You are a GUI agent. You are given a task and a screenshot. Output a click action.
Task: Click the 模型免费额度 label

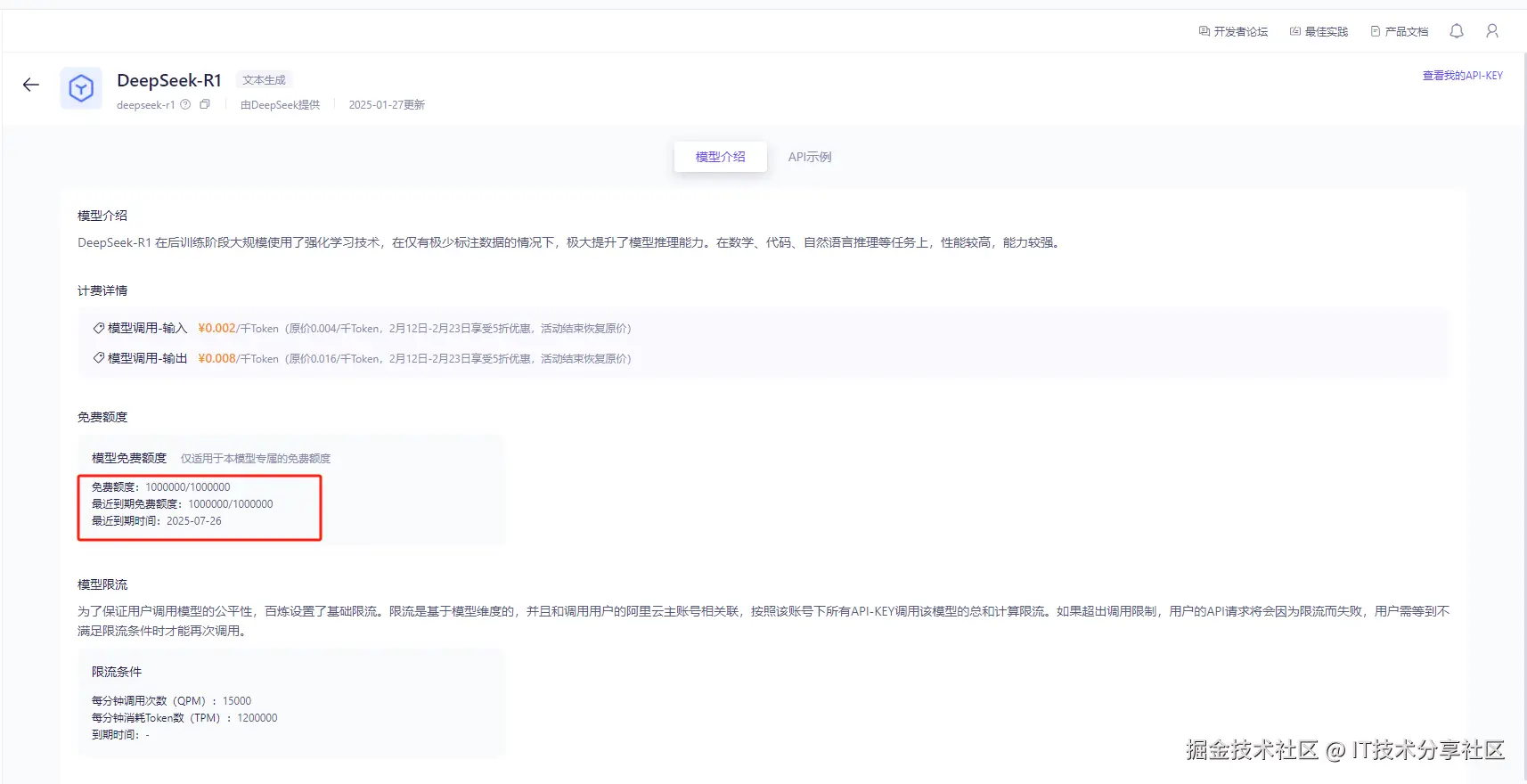click(129, 458)
